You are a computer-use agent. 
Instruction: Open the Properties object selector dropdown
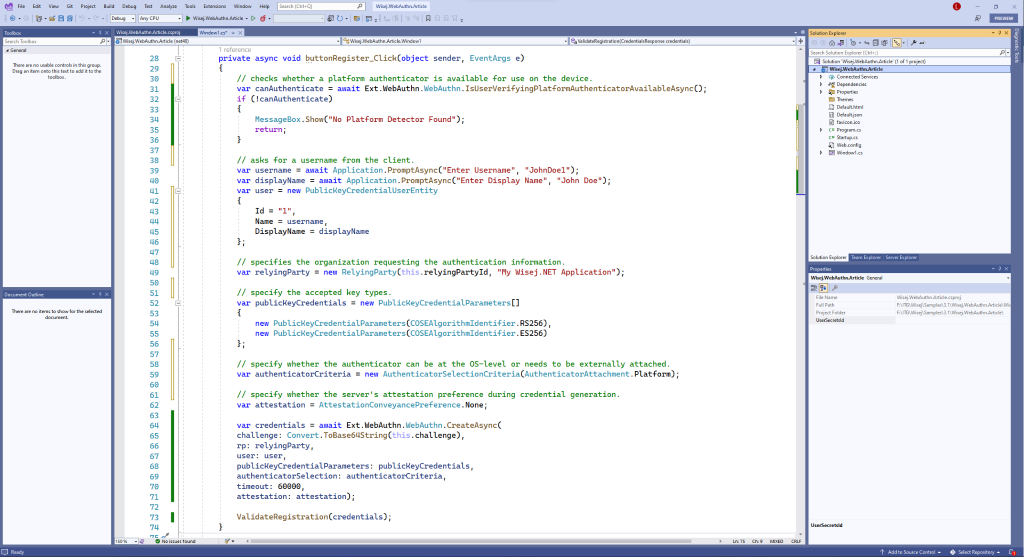point(1008,278)
